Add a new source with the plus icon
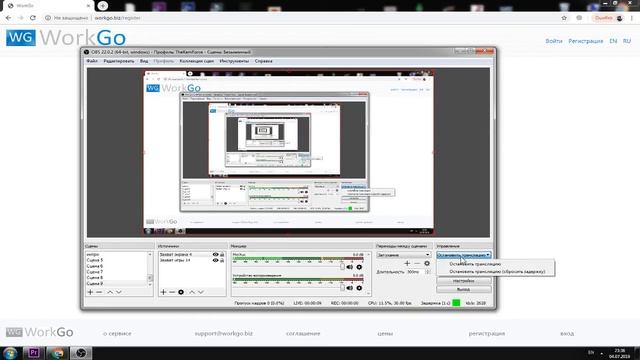This screenshot has width=640, height=360. point(163,292)
